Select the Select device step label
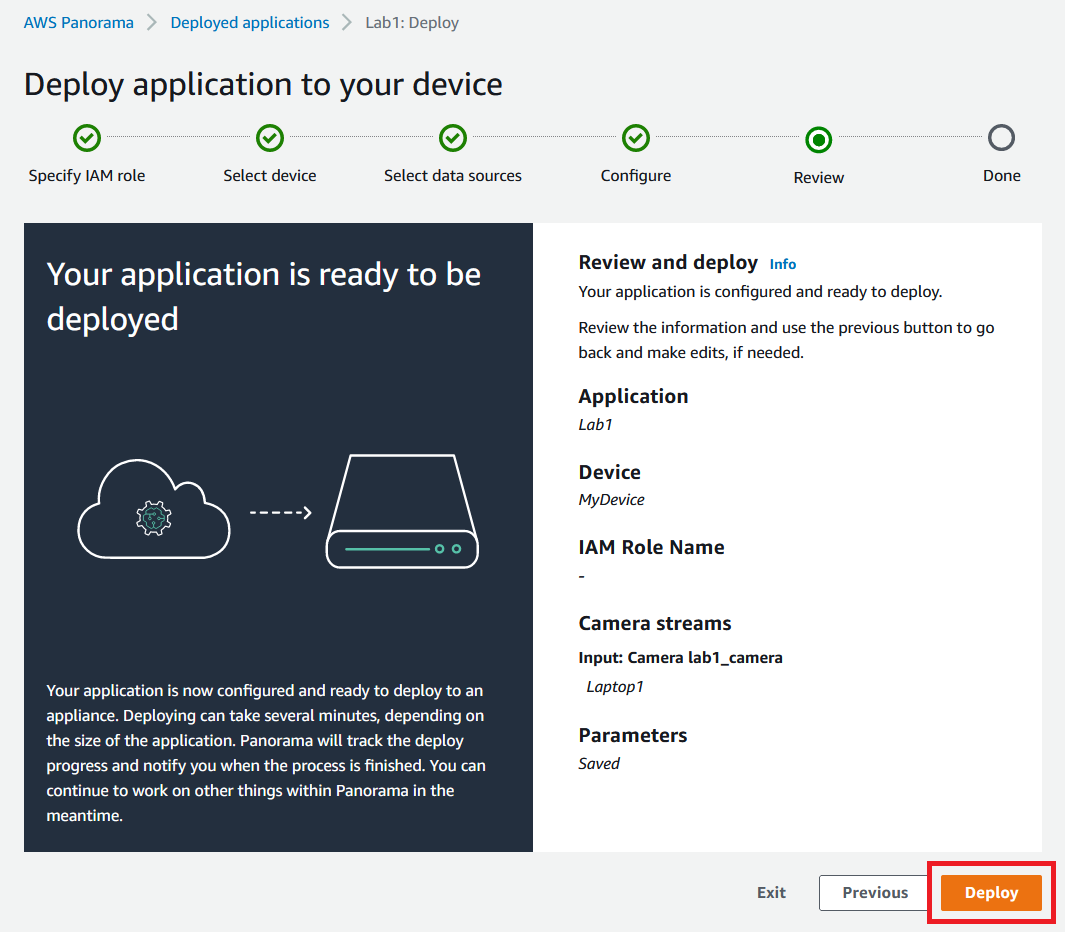 [x=270, y=175]
